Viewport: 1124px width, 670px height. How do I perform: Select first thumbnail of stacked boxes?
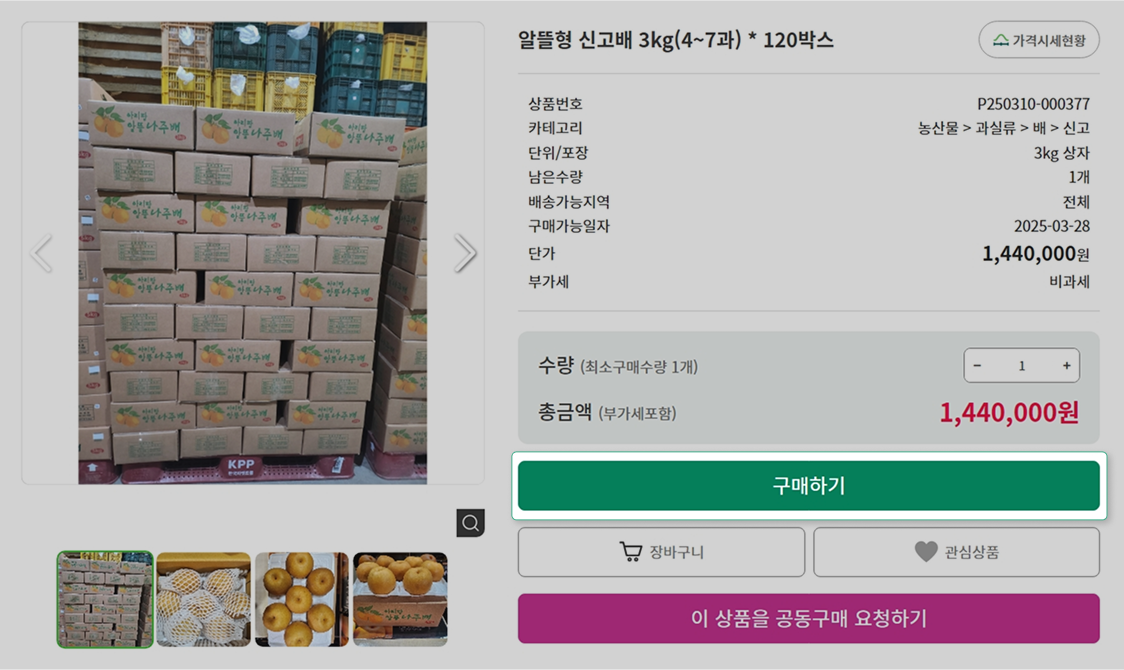tap(105, 599)
